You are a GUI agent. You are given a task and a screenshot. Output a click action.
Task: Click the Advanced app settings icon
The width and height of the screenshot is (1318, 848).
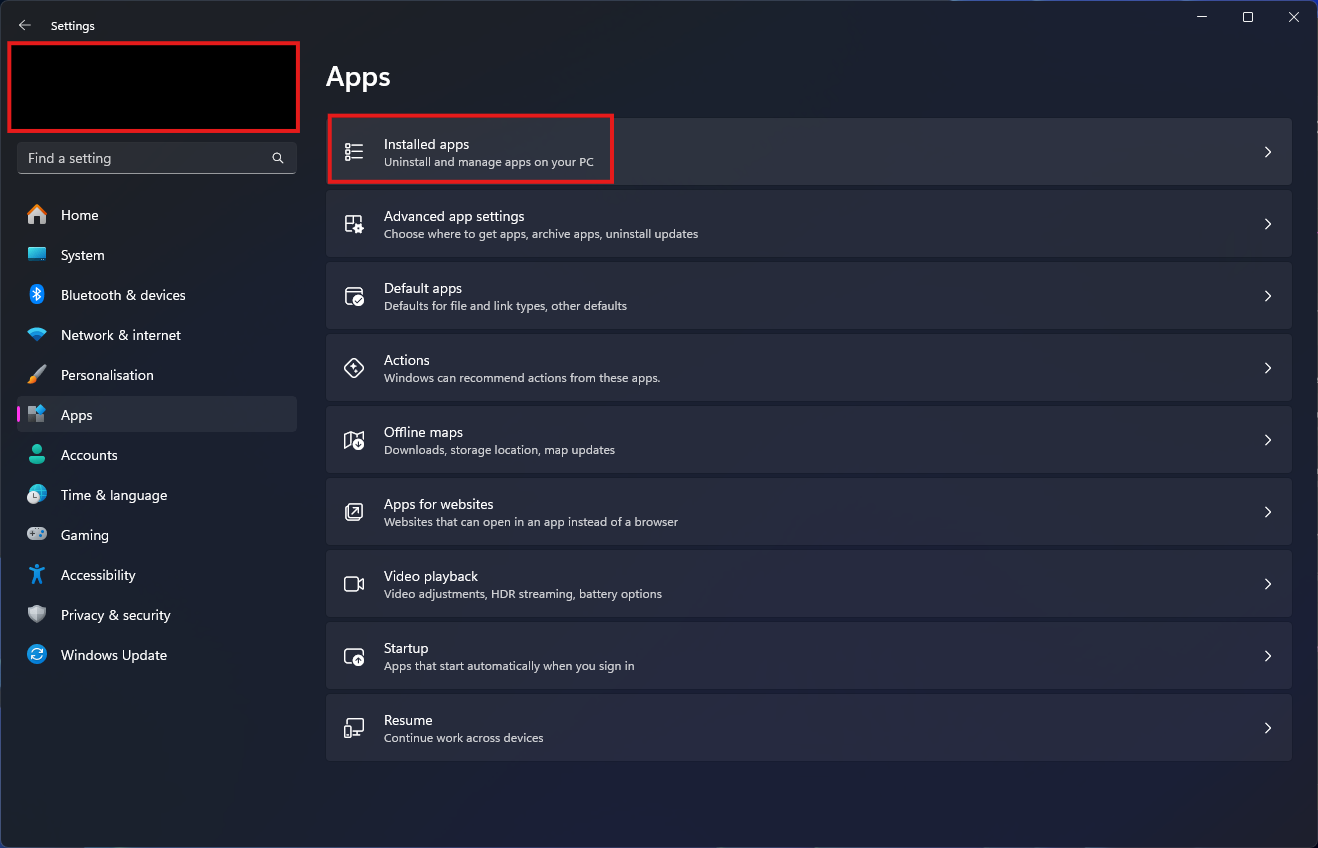[x=354, y=224]
